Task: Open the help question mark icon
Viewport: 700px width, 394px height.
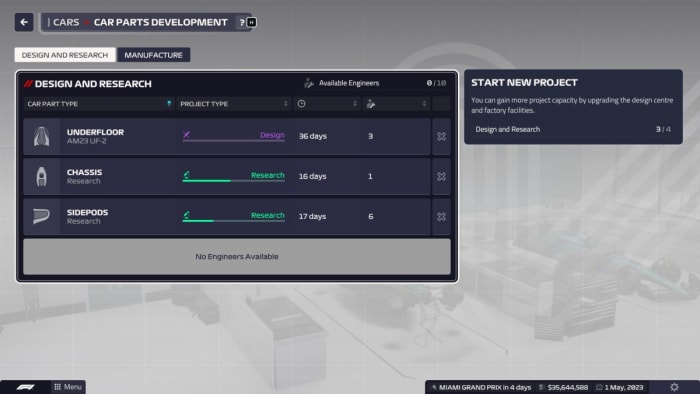Action: point(242,22)
